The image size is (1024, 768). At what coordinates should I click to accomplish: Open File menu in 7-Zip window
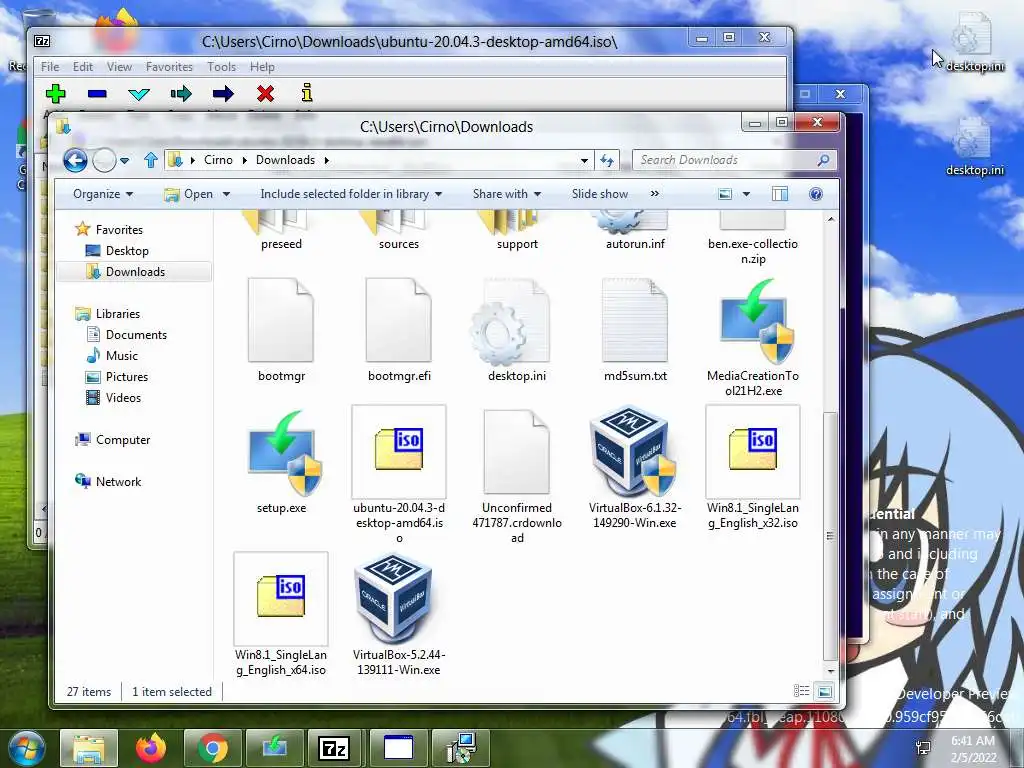pyautogui.click(x=50, y=67)
